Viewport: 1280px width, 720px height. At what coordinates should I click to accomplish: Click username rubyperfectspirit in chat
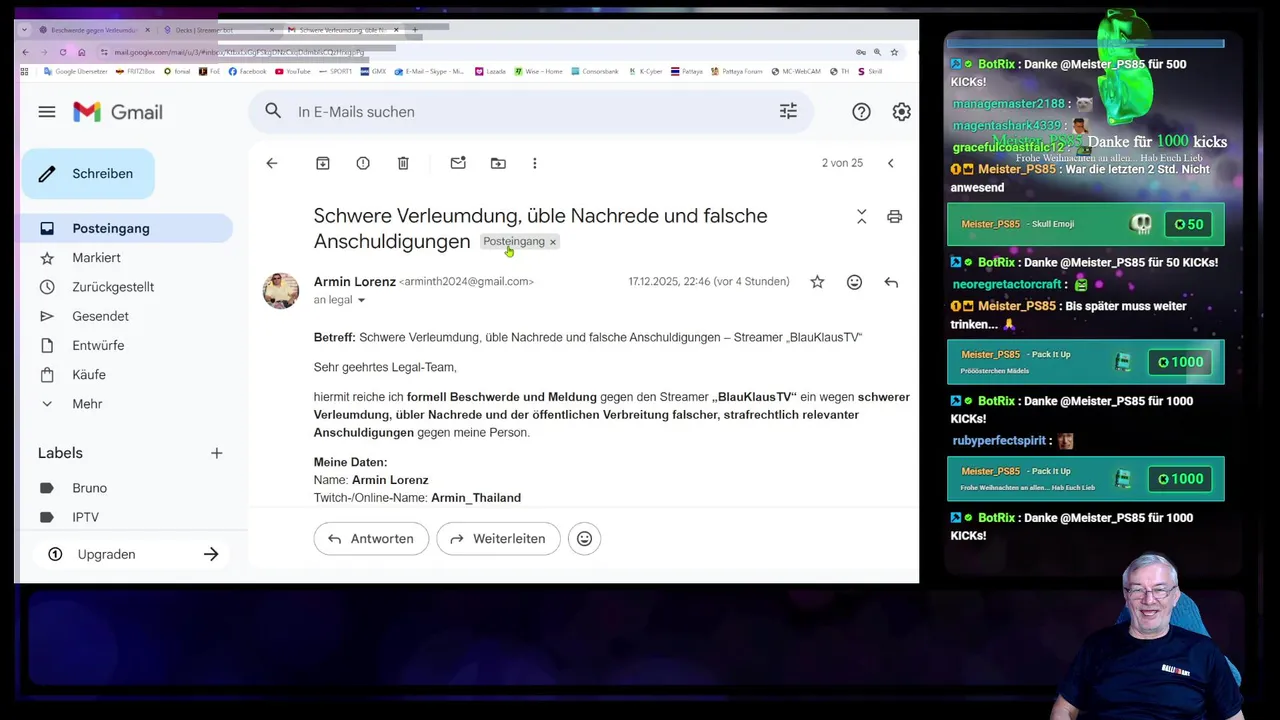[x=998, y=441]
